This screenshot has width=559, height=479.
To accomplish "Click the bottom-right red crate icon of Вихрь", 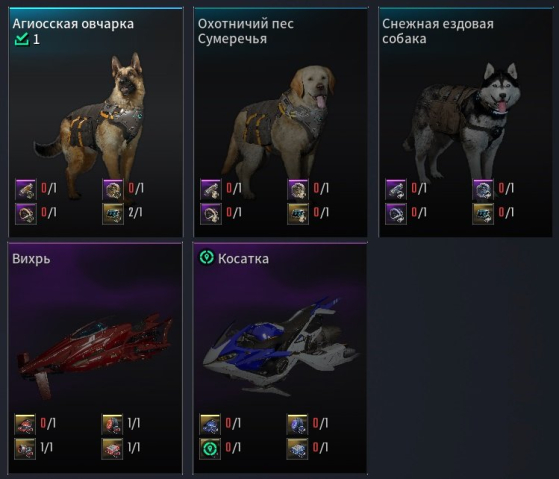I will [112, 448].
